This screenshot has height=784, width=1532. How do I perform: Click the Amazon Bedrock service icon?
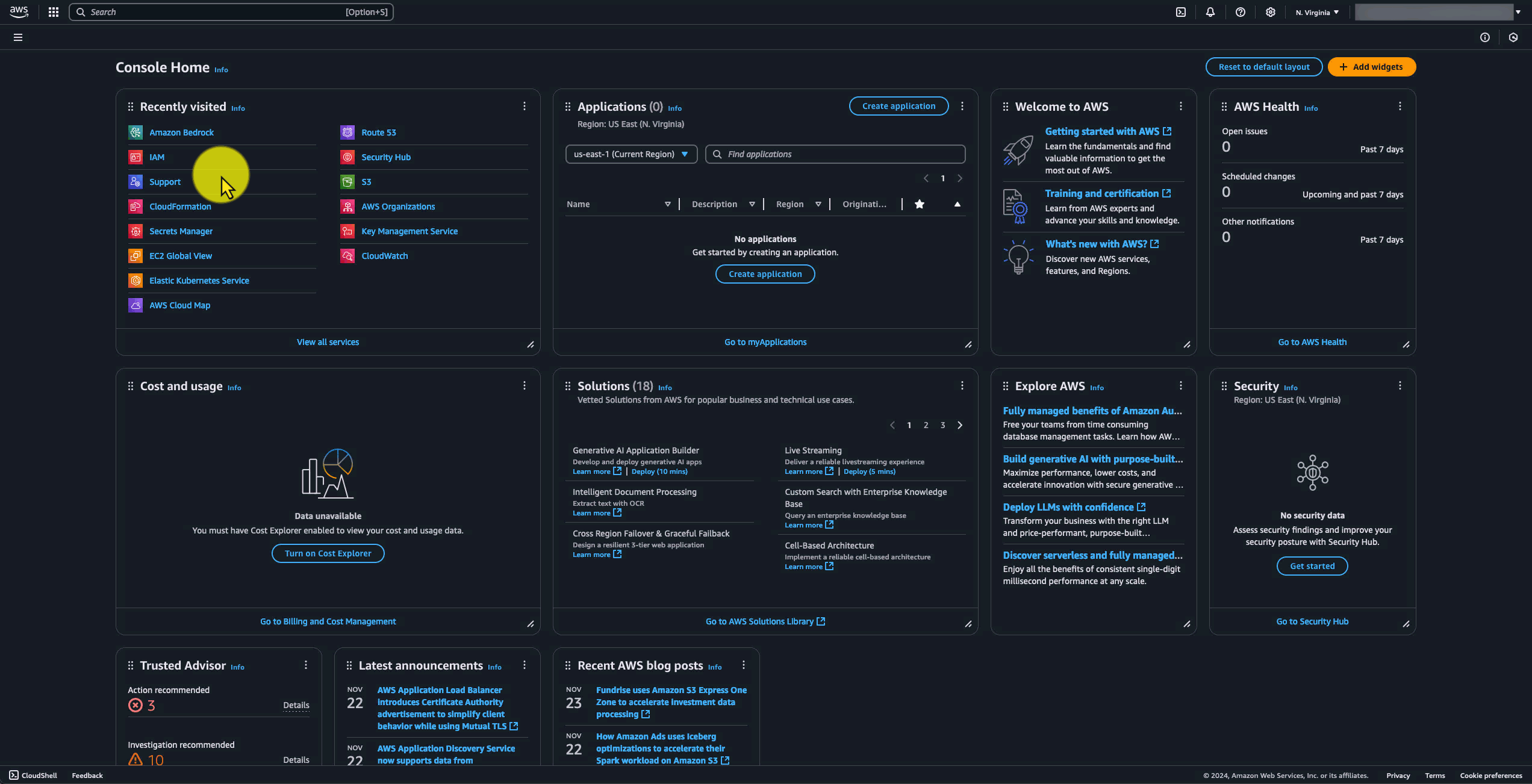pos(136,132)
